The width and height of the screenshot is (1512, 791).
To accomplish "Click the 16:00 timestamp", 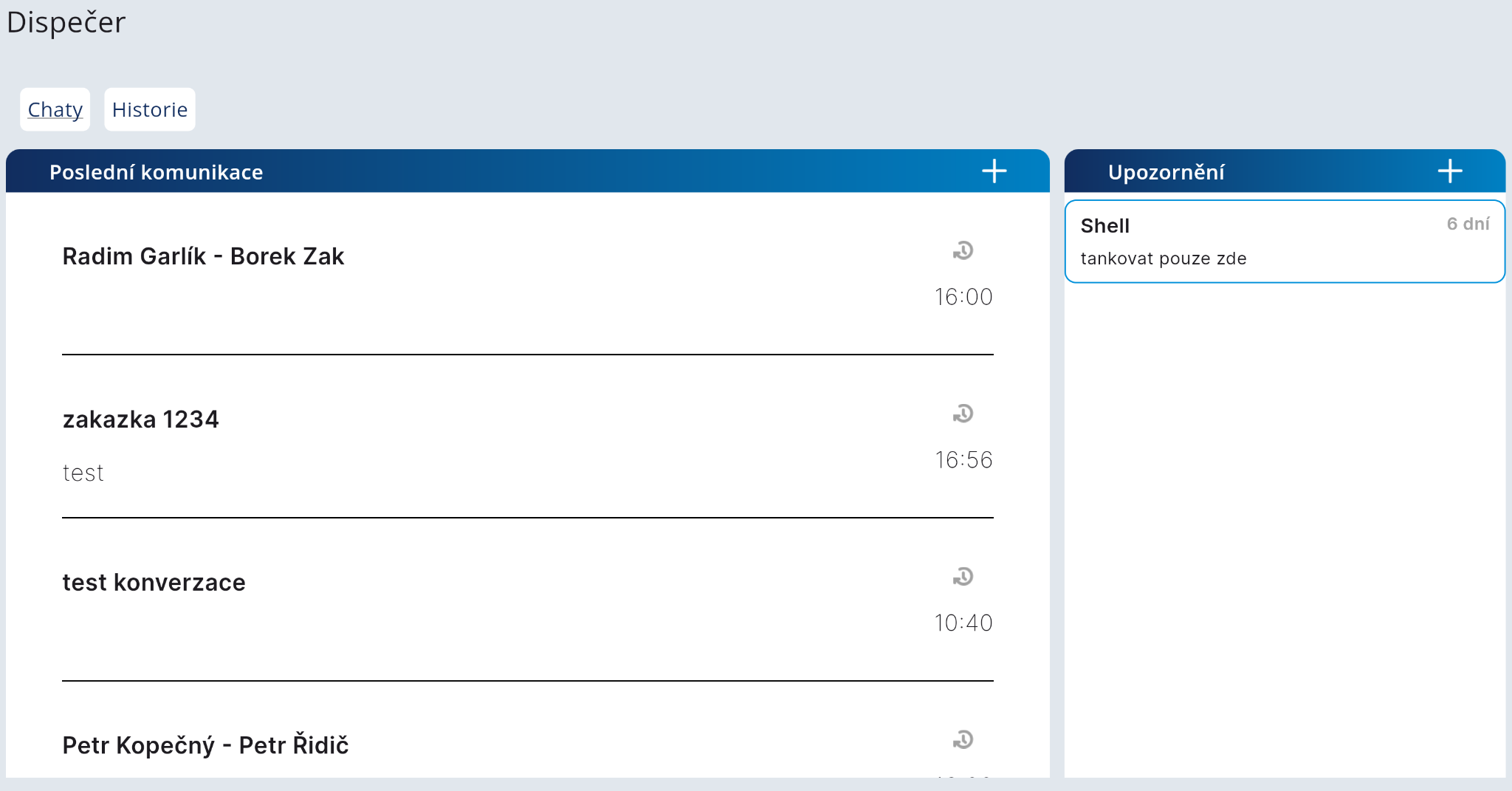I will (x=963, y=297).
